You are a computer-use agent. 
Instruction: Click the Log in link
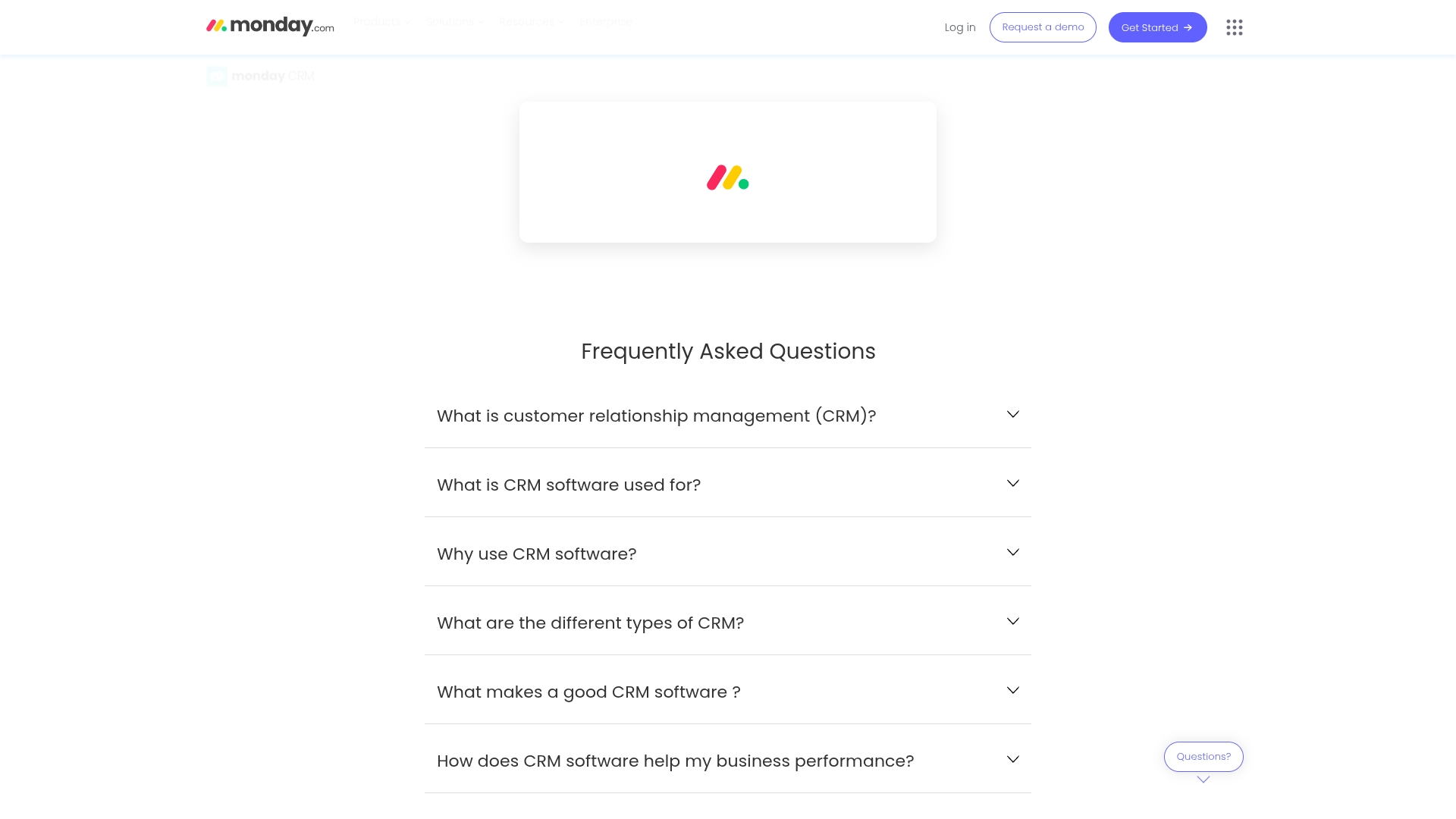point(960,27)
